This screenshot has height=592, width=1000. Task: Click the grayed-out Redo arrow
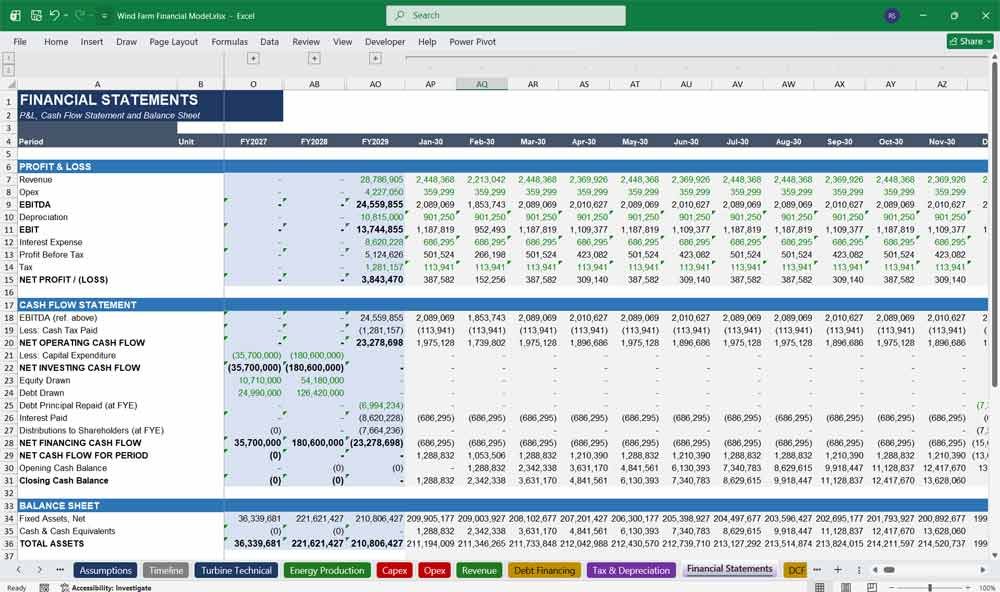coord(79,15)
